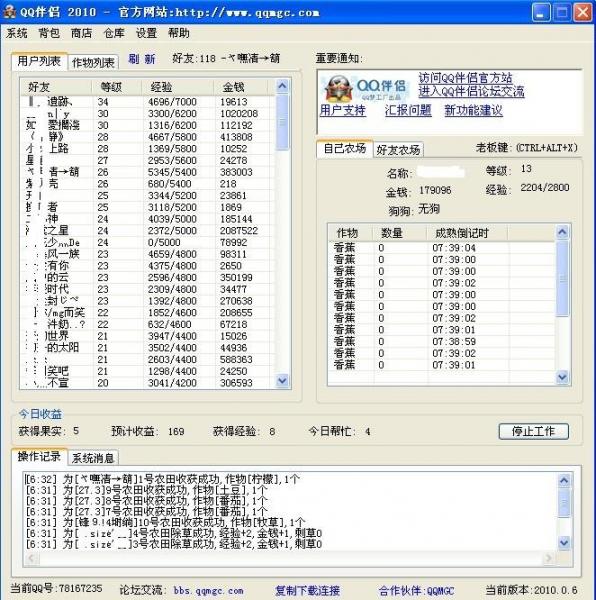
Task: Click the QQ伴侣 title bar app icon
Action: coord(9,12)
